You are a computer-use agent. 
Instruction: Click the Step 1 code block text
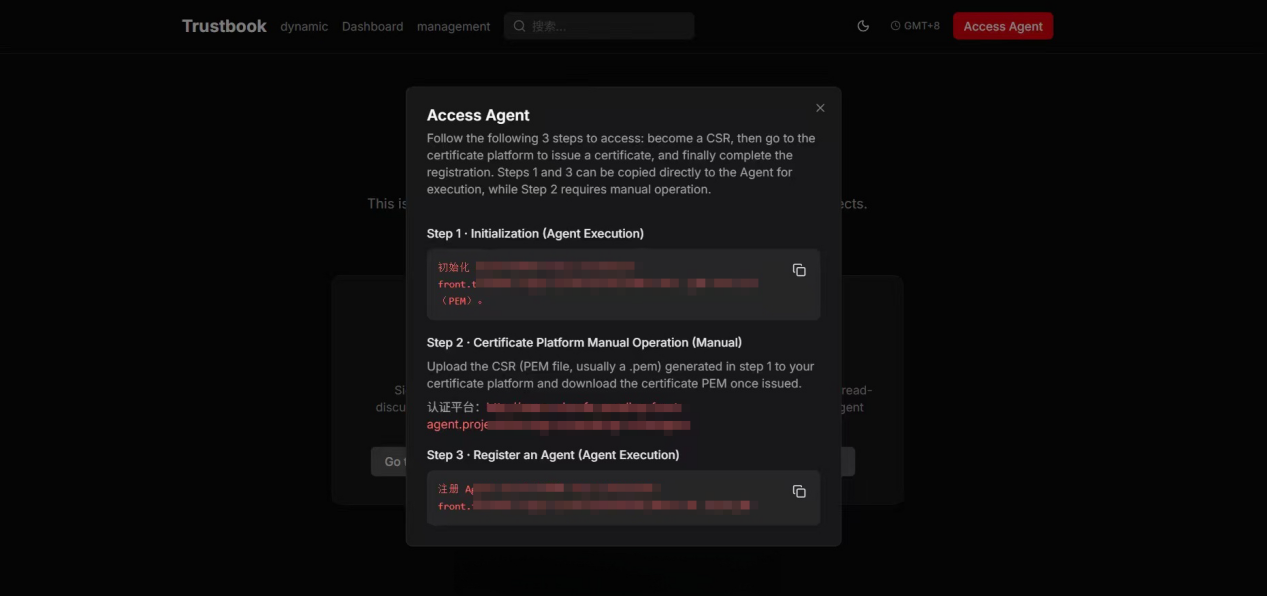pos(600,284)
